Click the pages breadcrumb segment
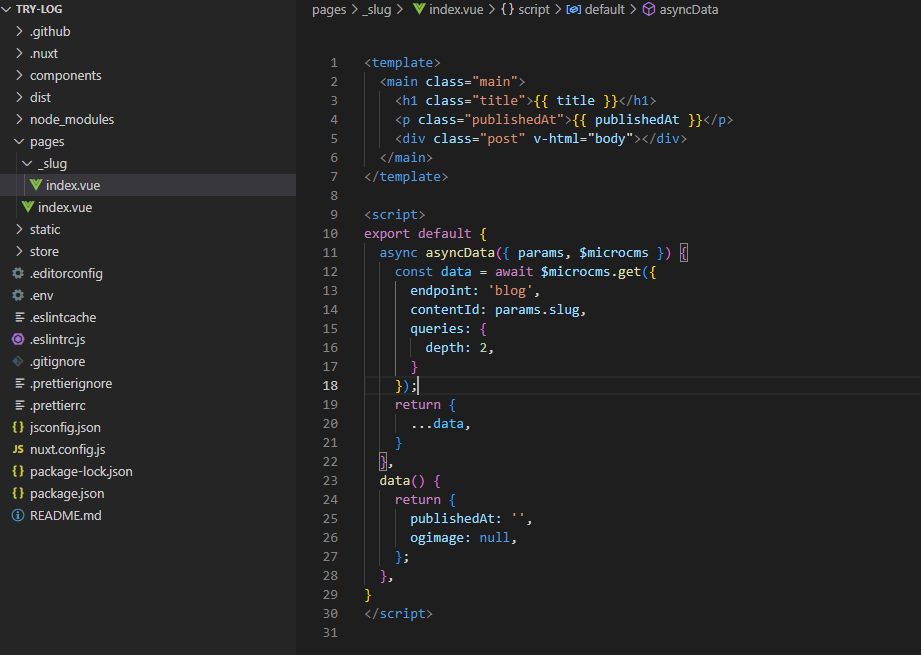The image size is (921, 655). [x=328, y=9]
